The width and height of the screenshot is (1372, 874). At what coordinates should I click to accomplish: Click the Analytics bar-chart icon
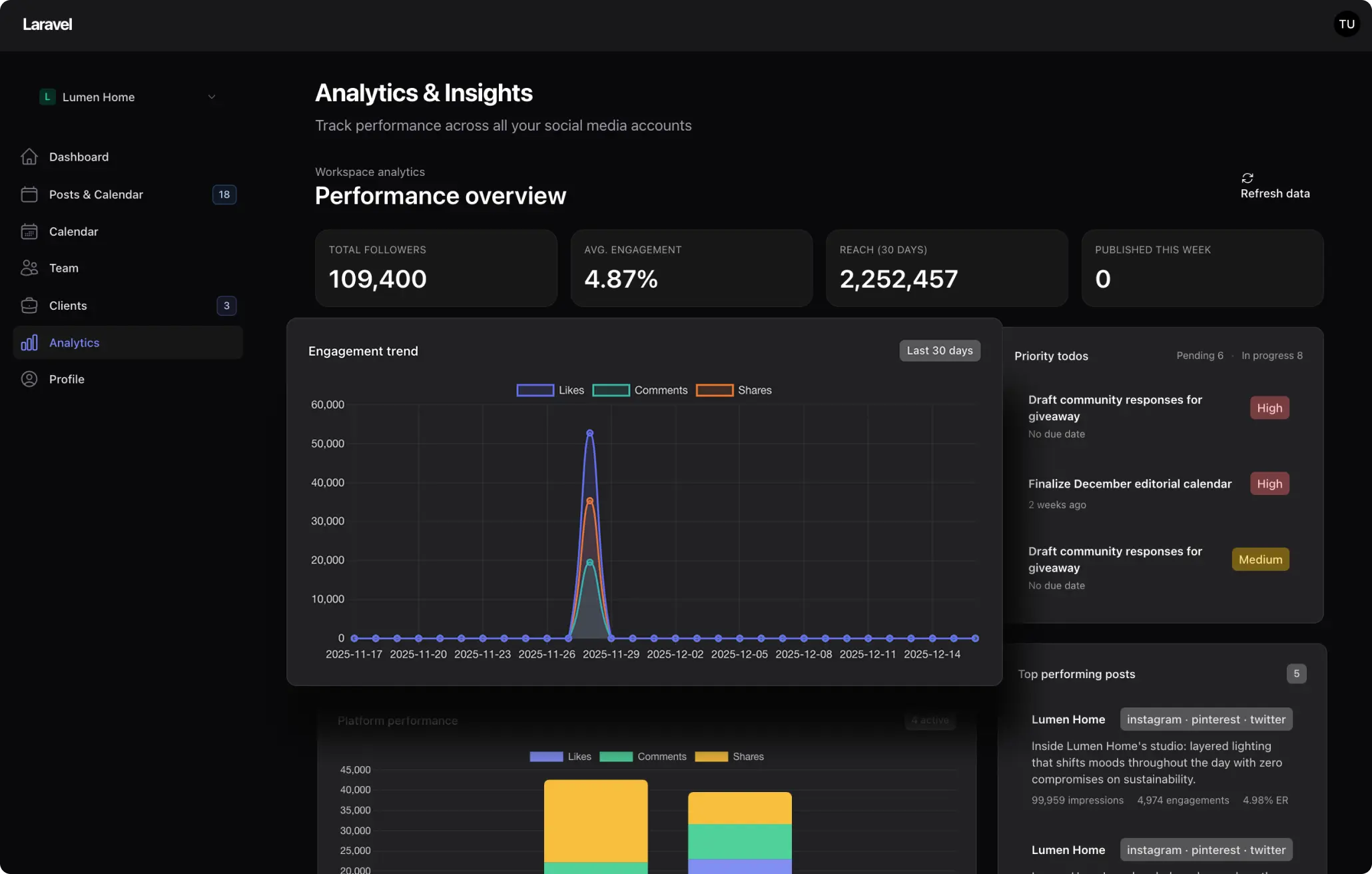click(x=29, y=342)
